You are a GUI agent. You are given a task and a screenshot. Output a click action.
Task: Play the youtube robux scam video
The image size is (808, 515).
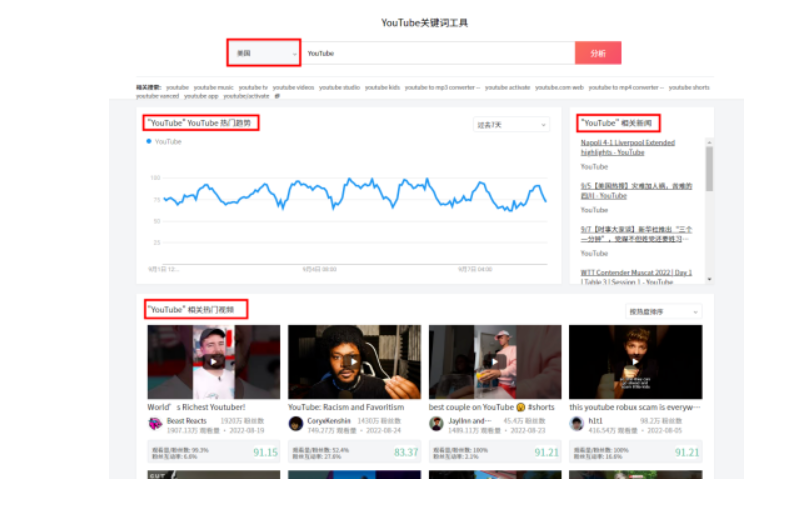635,361
